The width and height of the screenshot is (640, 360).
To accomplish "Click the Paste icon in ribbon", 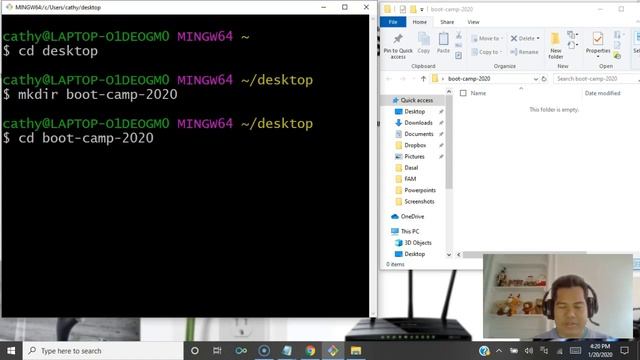I will click(x=443, y=39).
